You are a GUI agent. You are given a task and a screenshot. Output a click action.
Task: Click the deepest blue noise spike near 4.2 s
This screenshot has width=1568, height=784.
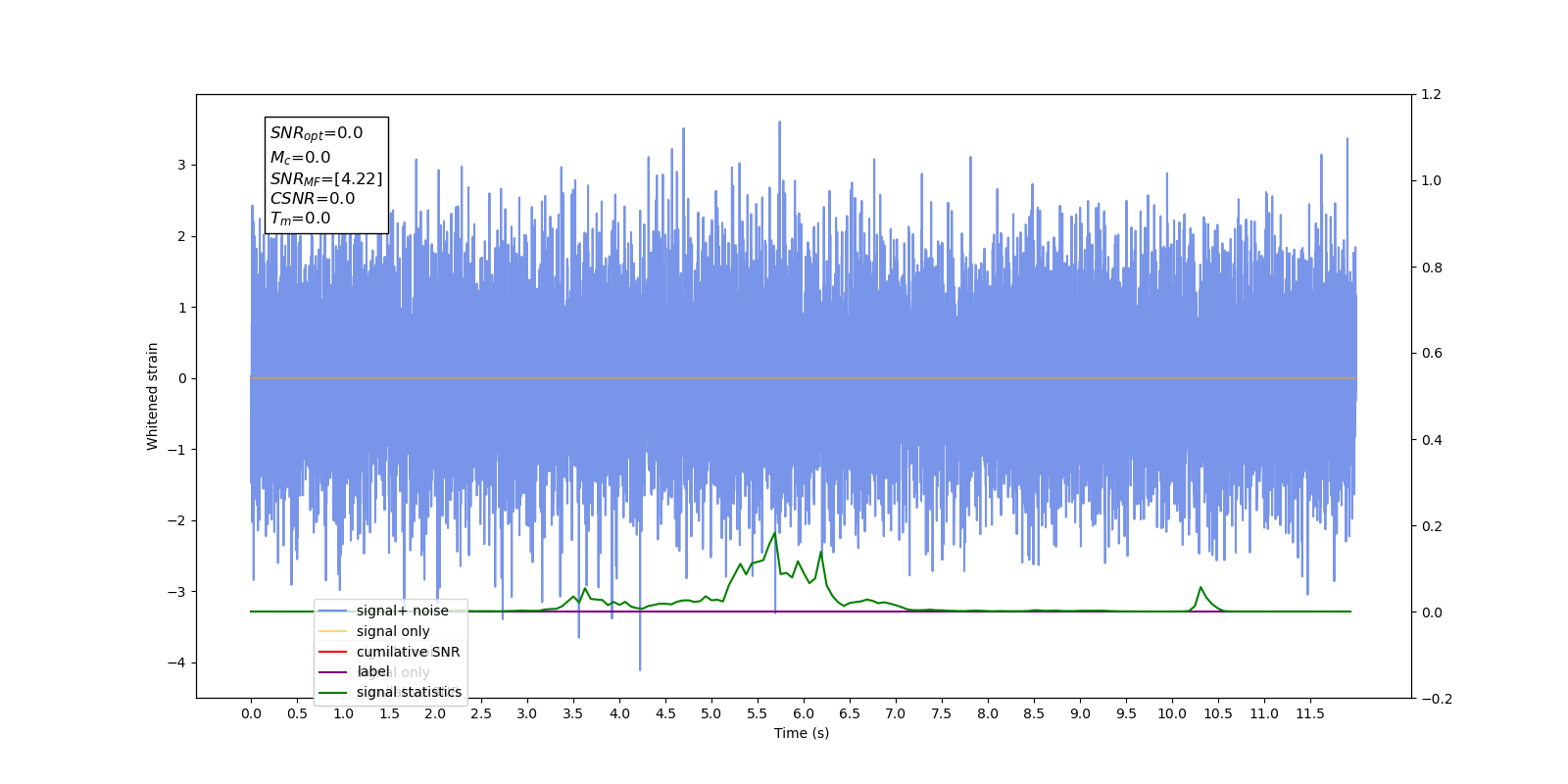[640, 668]
